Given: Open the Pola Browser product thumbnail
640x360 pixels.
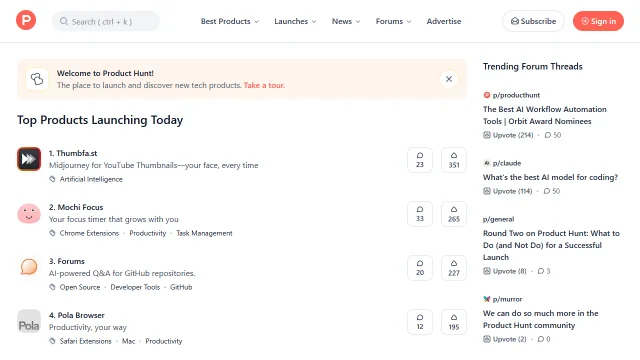Looking at the screenshot, I should (x=29, y=321).
